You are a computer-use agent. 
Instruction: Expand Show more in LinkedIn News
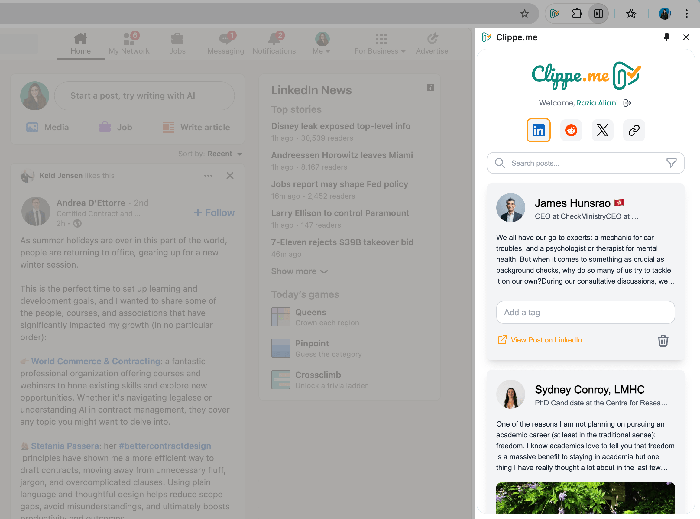[x=299, y=271]
